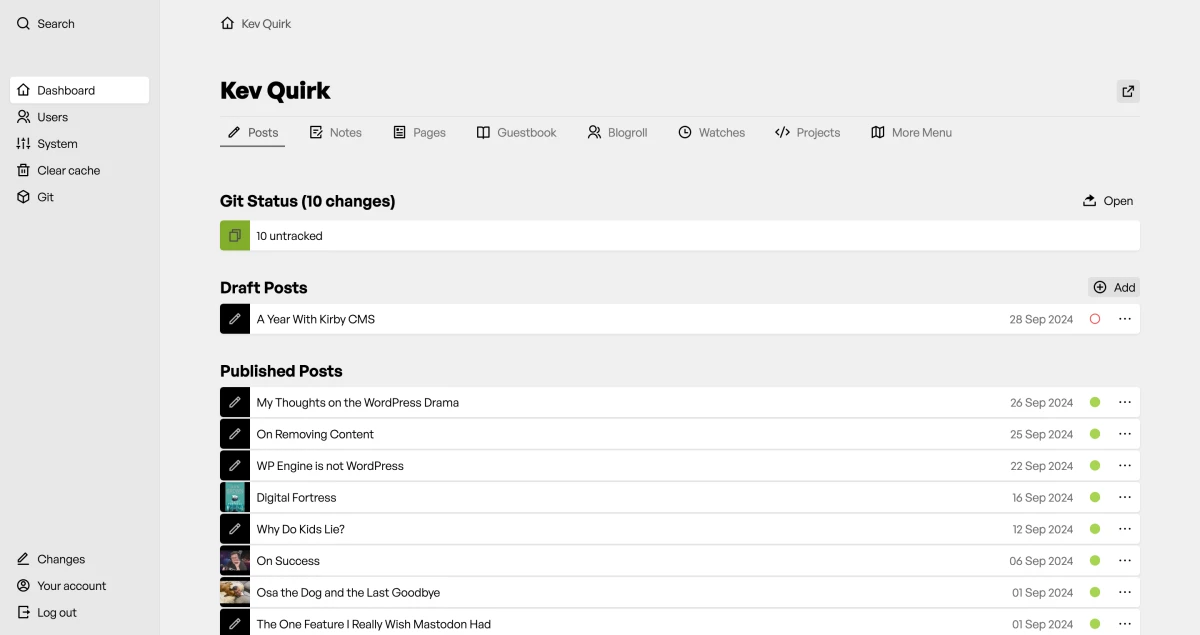Open the Clear cache trash icon
Image resolution: width=1200 pixels, height=635 pixels.
[x=24, y=170]
